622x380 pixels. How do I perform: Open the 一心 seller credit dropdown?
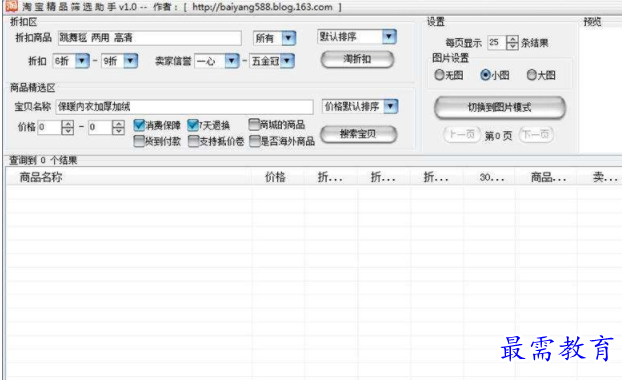tap(232, 61)
